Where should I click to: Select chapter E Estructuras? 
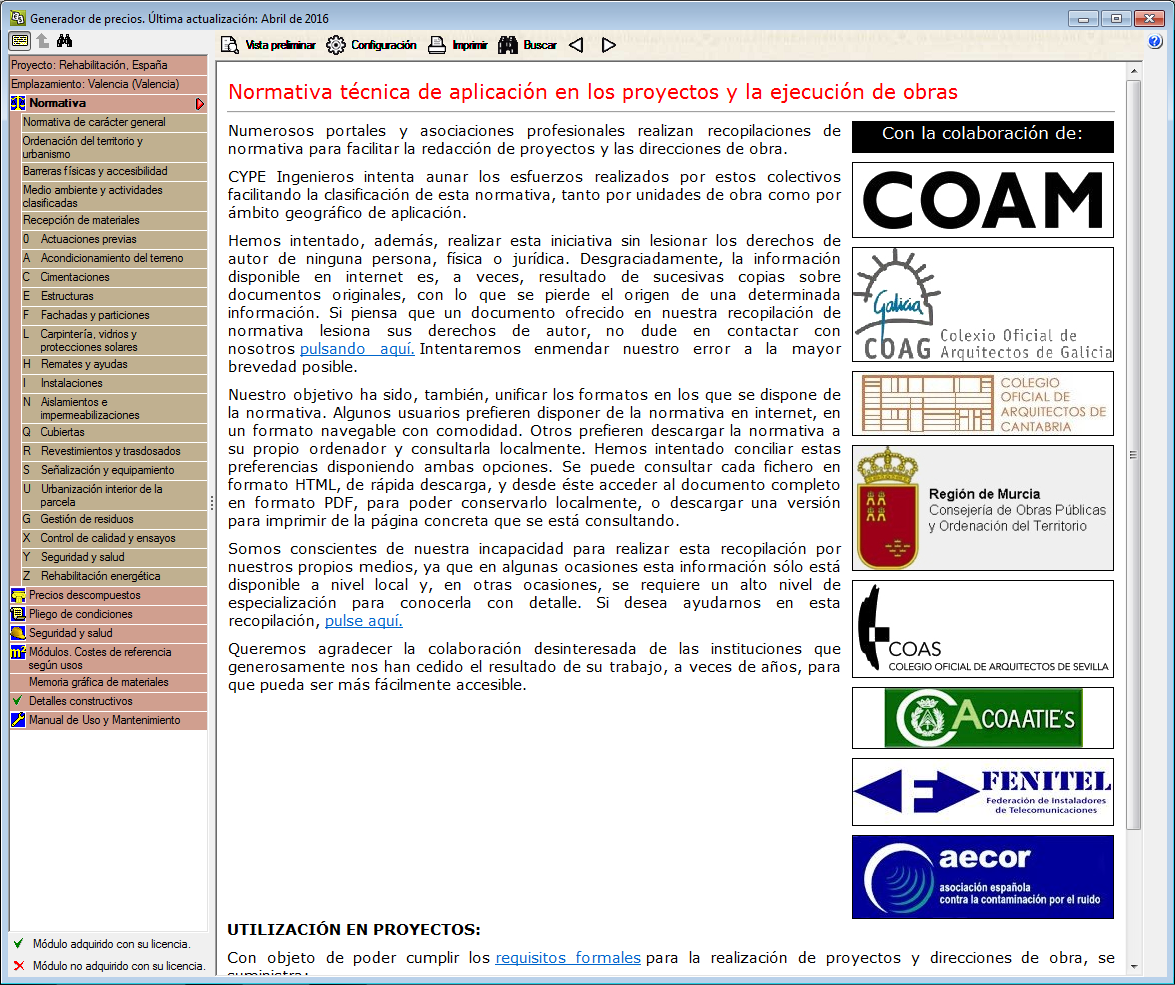[x=115, y=296]
